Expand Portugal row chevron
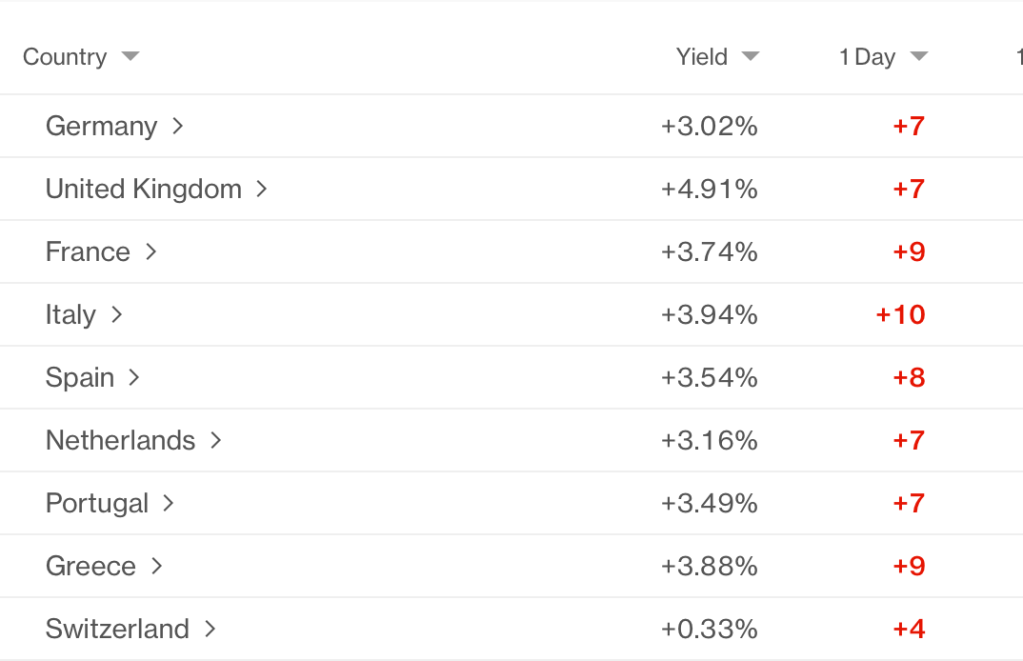Viewport: 1023px width, 661px height. point(168,503)
